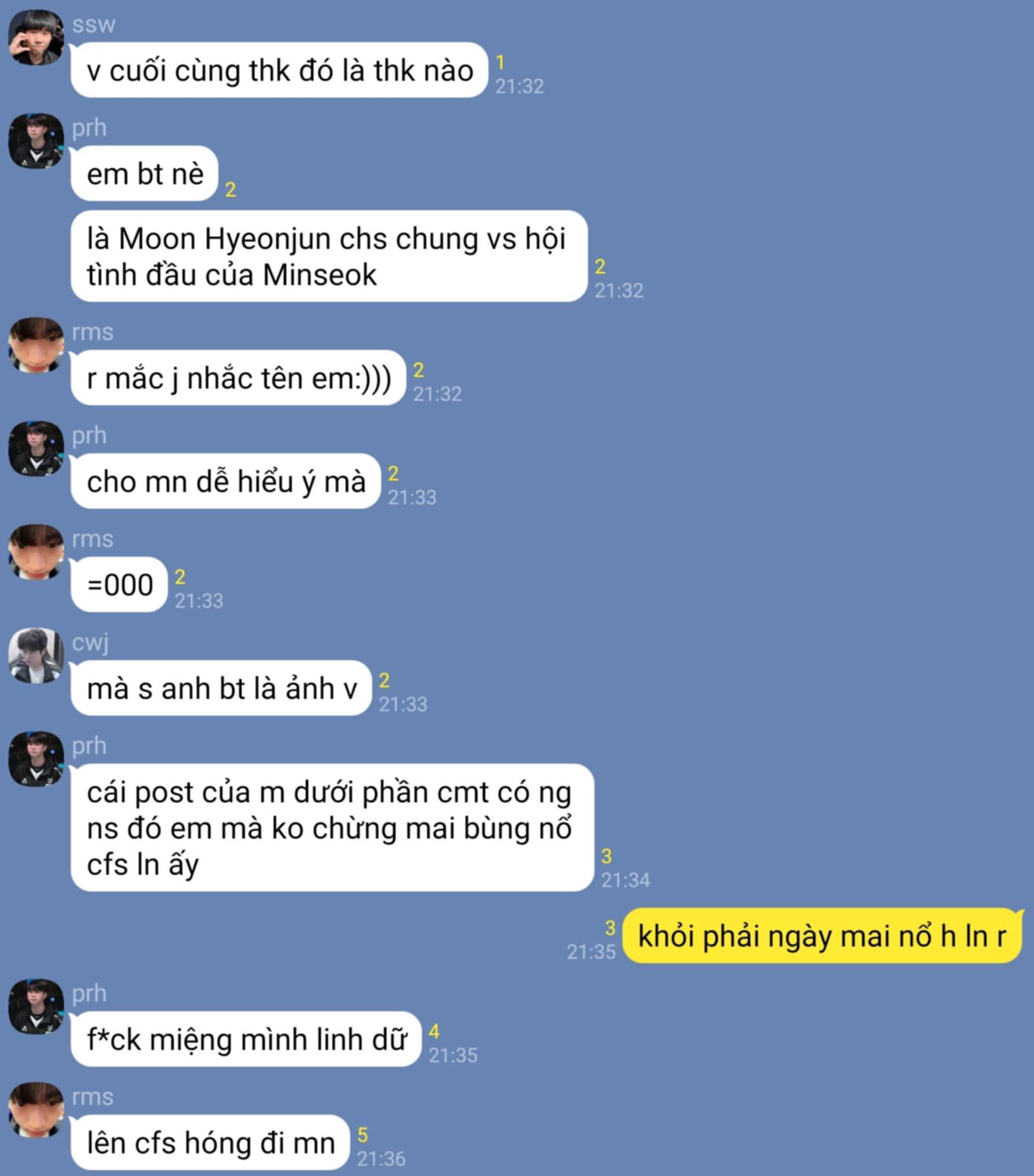Tap prh avatar beside 'cái post của m' message

pos(36,759)
